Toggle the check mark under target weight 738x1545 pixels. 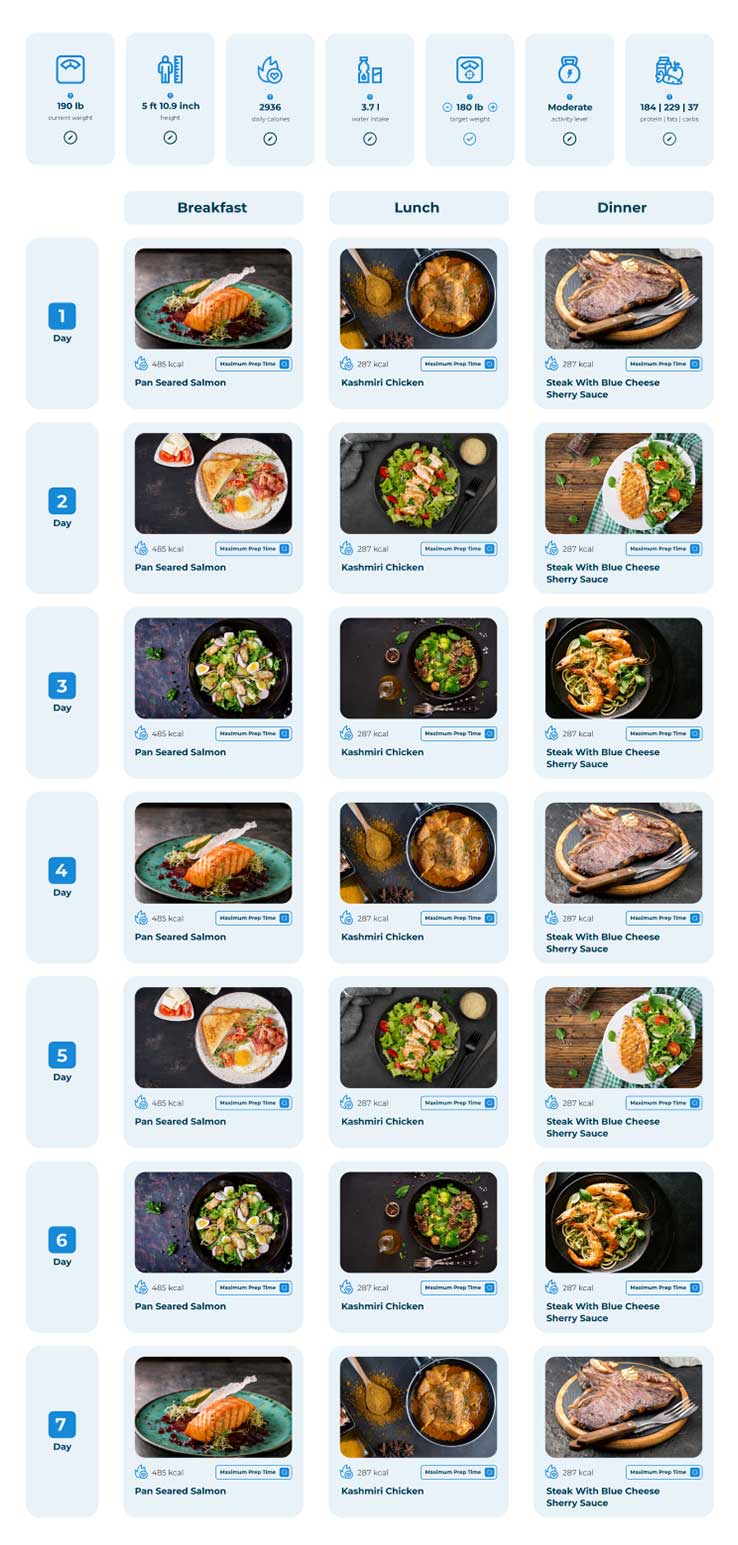(470, 138)
